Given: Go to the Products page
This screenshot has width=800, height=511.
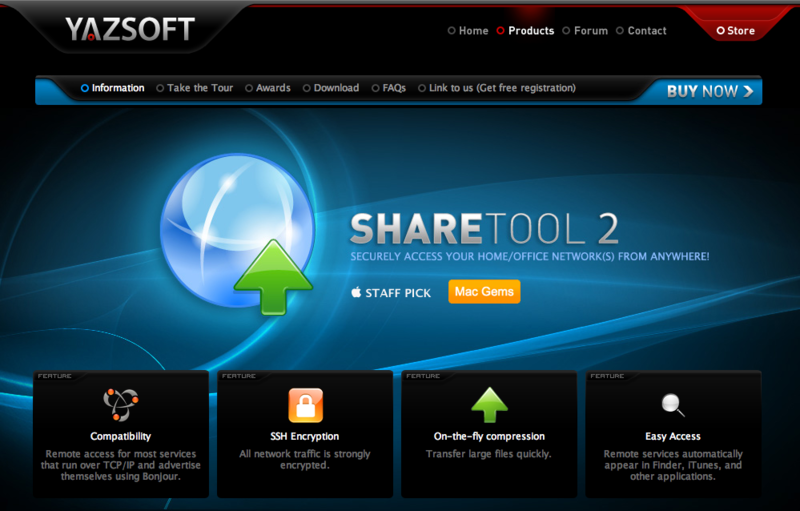Looking at the screenshot, I should coord(526,31).
